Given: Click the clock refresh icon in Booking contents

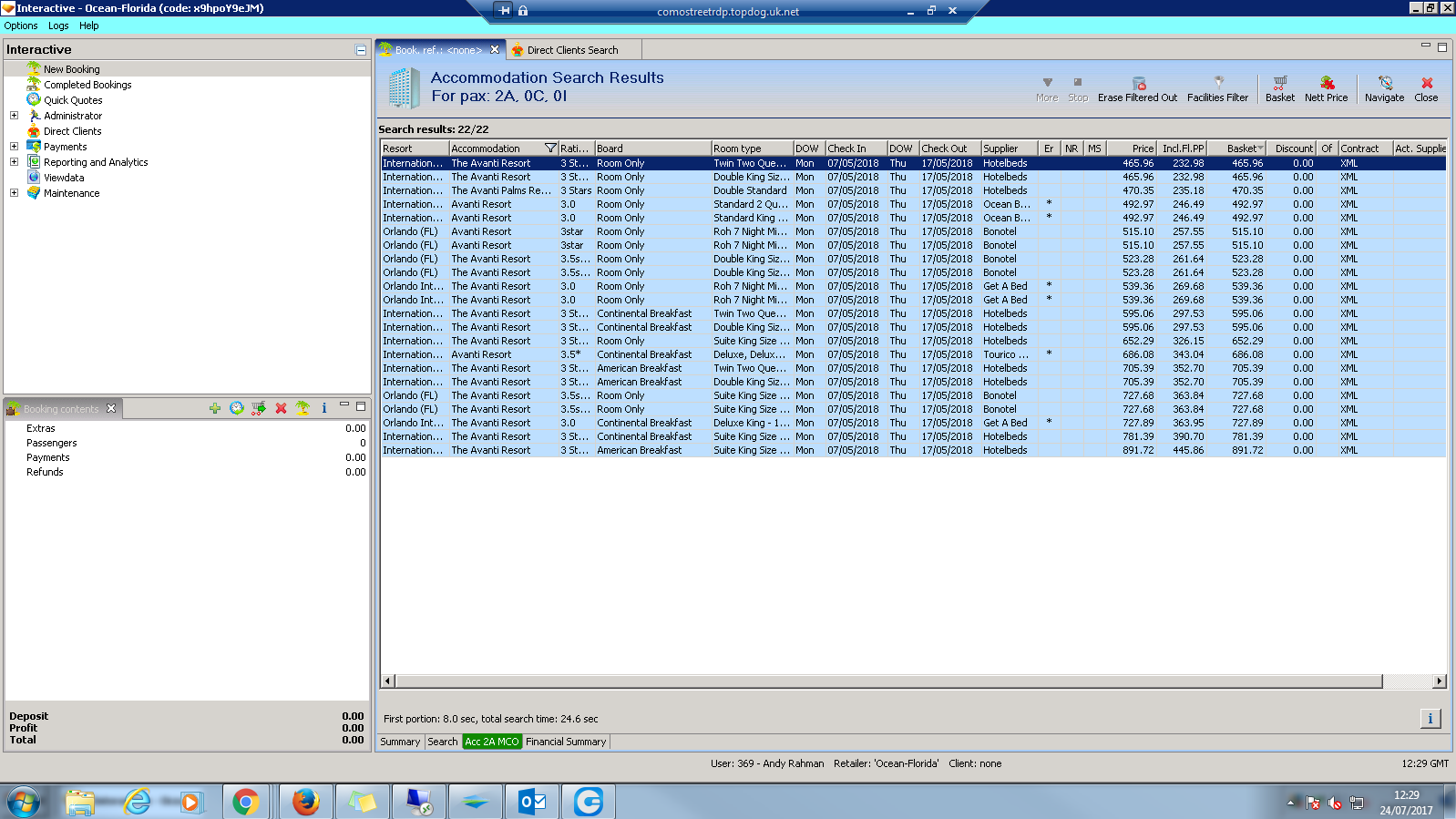Looking at the screenshot, I should click(237, 408).
